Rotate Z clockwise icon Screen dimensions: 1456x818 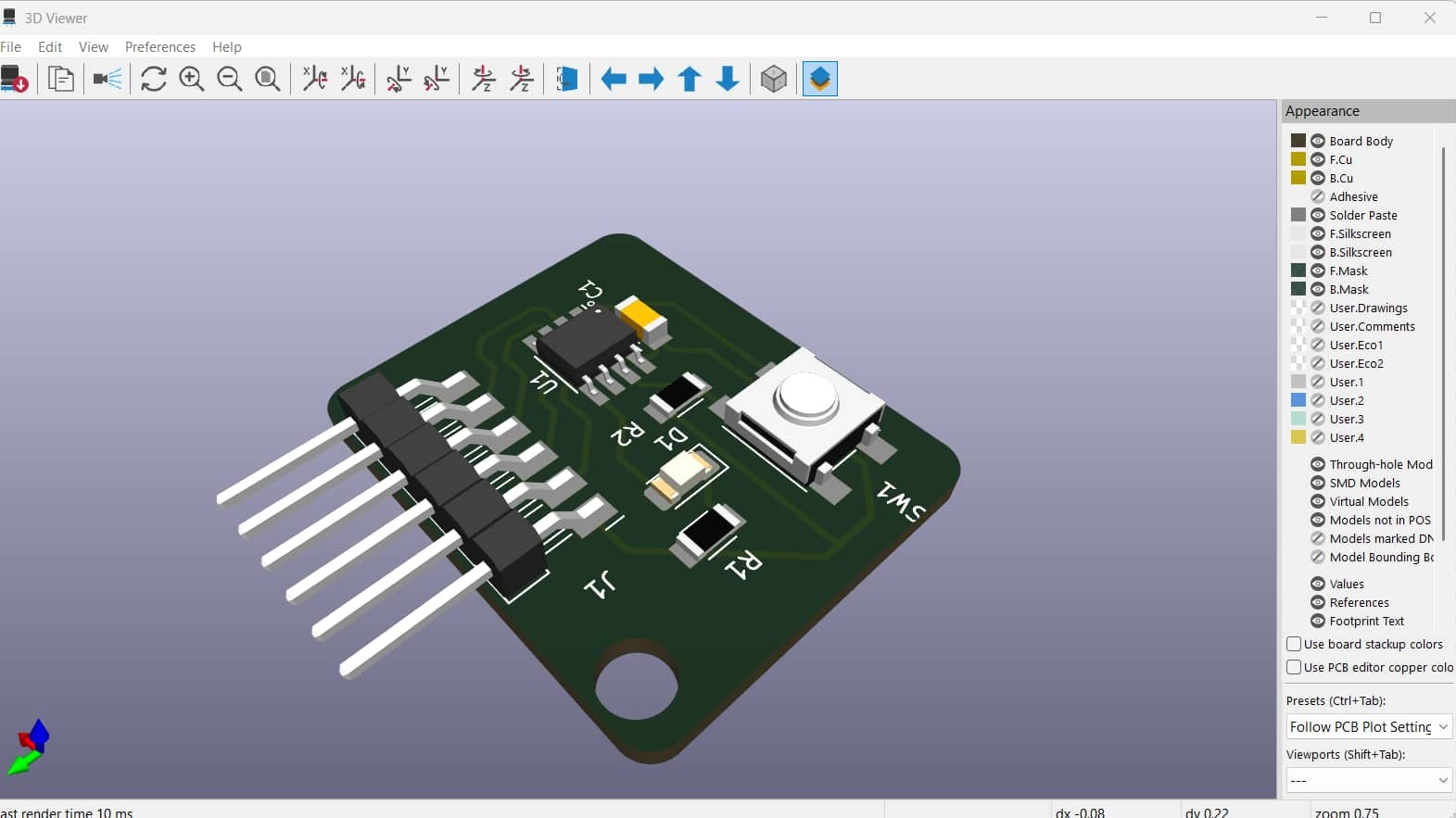click(x=484, y=79)
